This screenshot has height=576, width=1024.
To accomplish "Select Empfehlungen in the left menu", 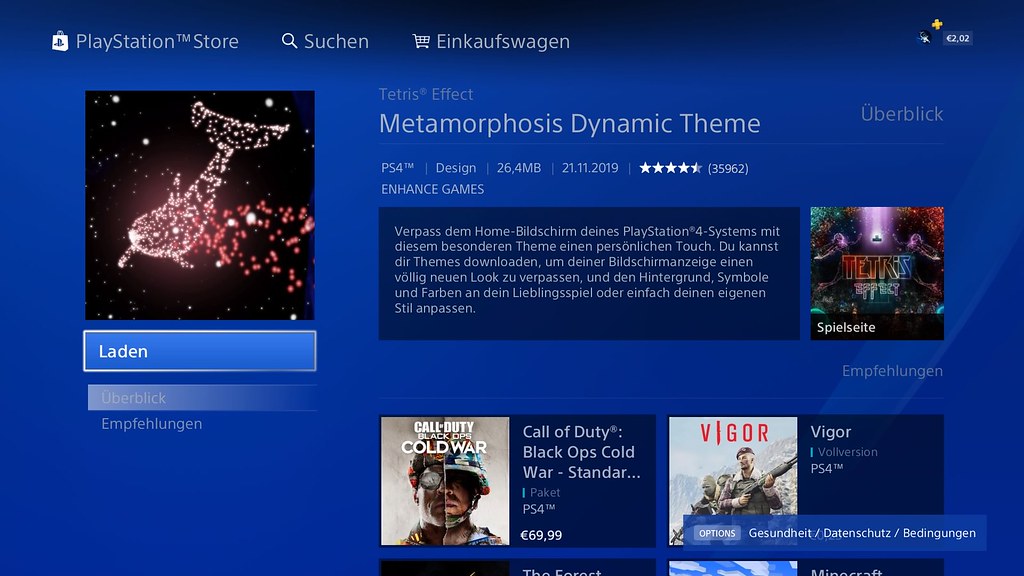I will 152,424.
